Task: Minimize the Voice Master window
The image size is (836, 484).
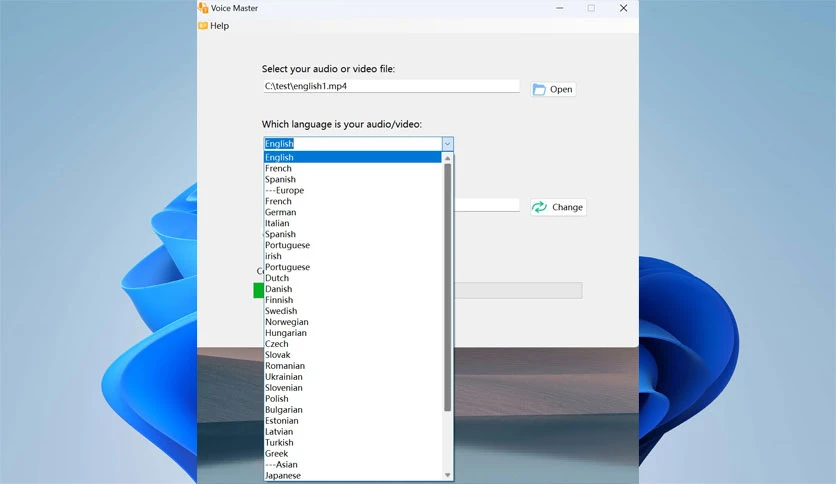Action: click(x=559, y=8)
